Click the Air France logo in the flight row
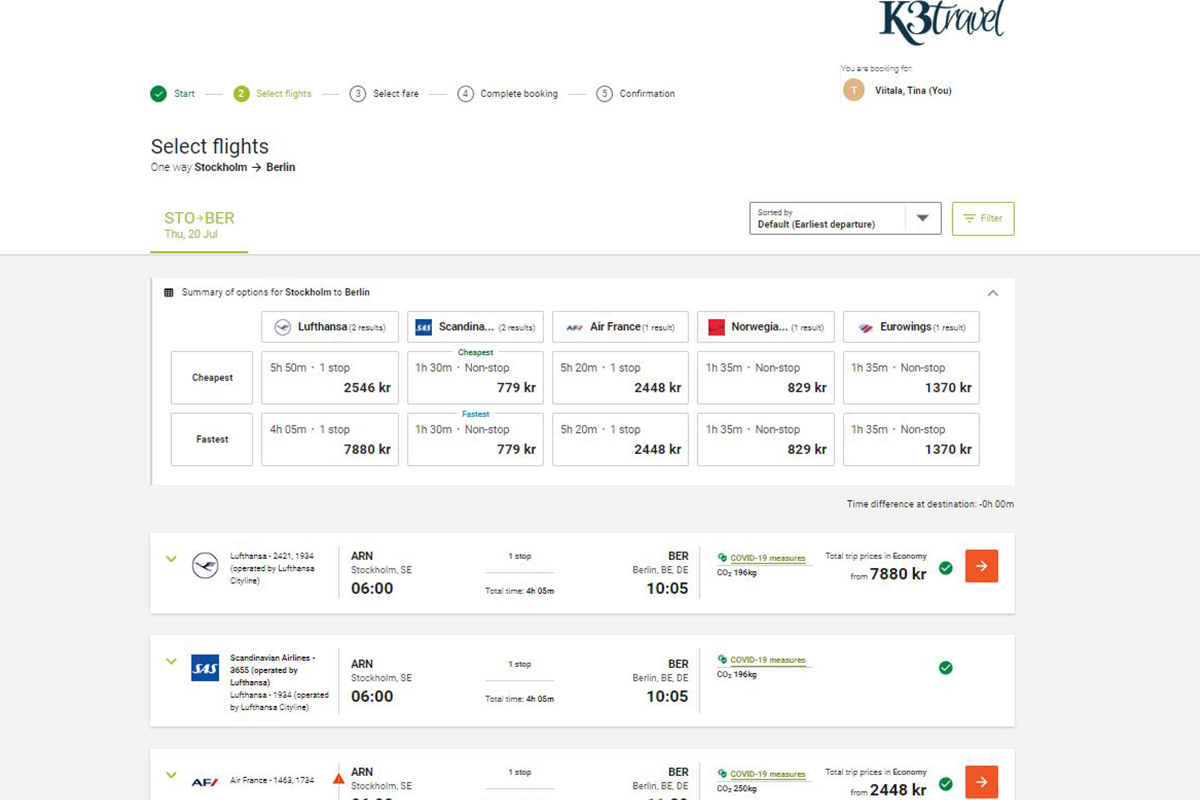This screenshot has height=800, width=1200. (205, 781)
